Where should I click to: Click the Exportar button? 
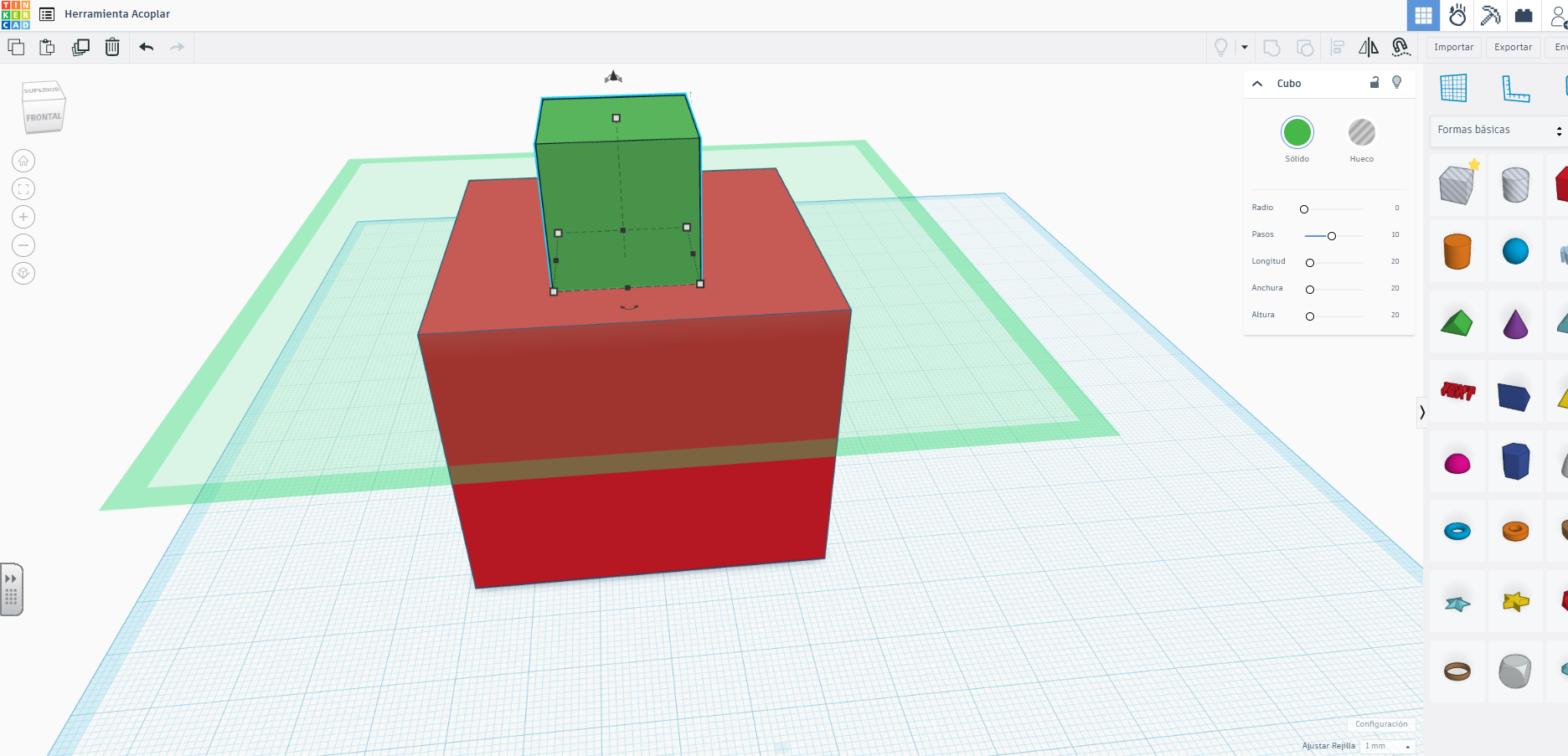pyautogui.click(x=1513, y=48)
